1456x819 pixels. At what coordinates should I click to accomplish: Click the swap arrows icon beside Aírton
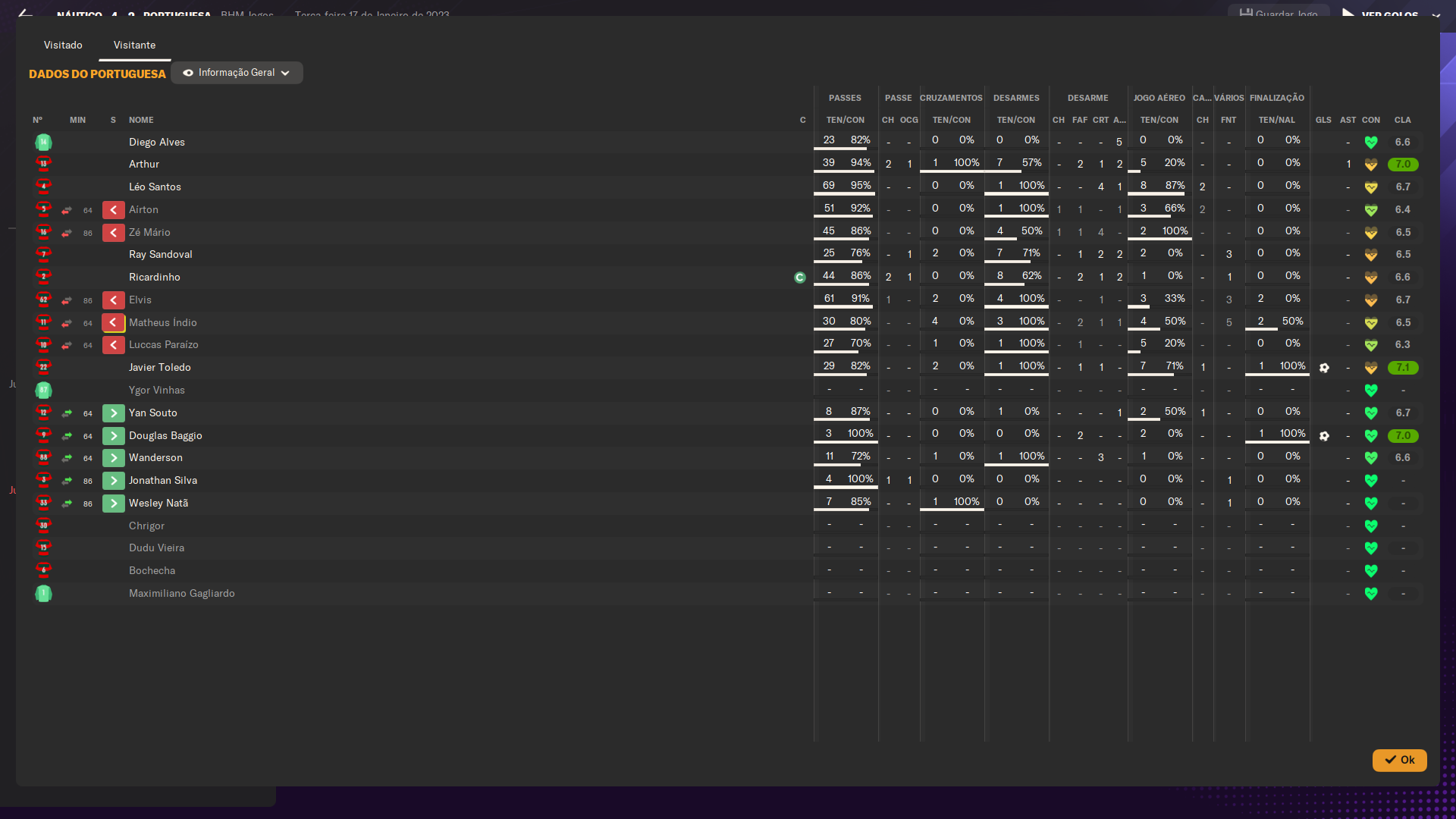pos(67,210)
